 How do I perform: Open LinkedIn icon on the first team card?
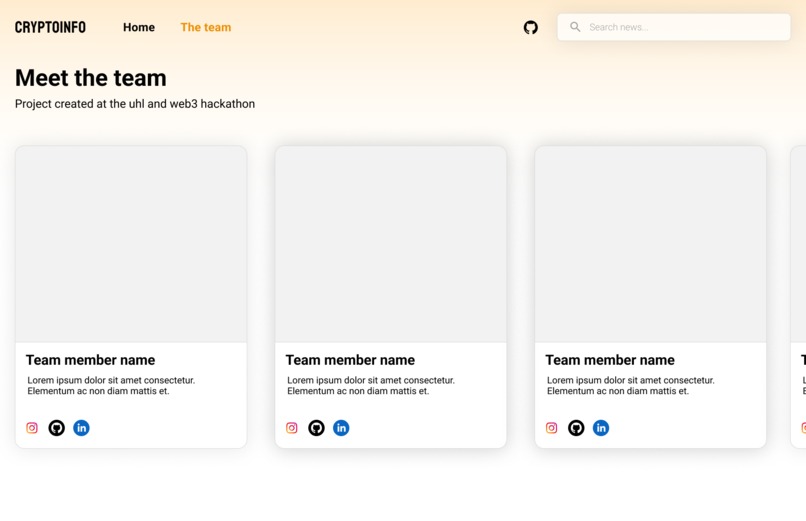point(81,427)
